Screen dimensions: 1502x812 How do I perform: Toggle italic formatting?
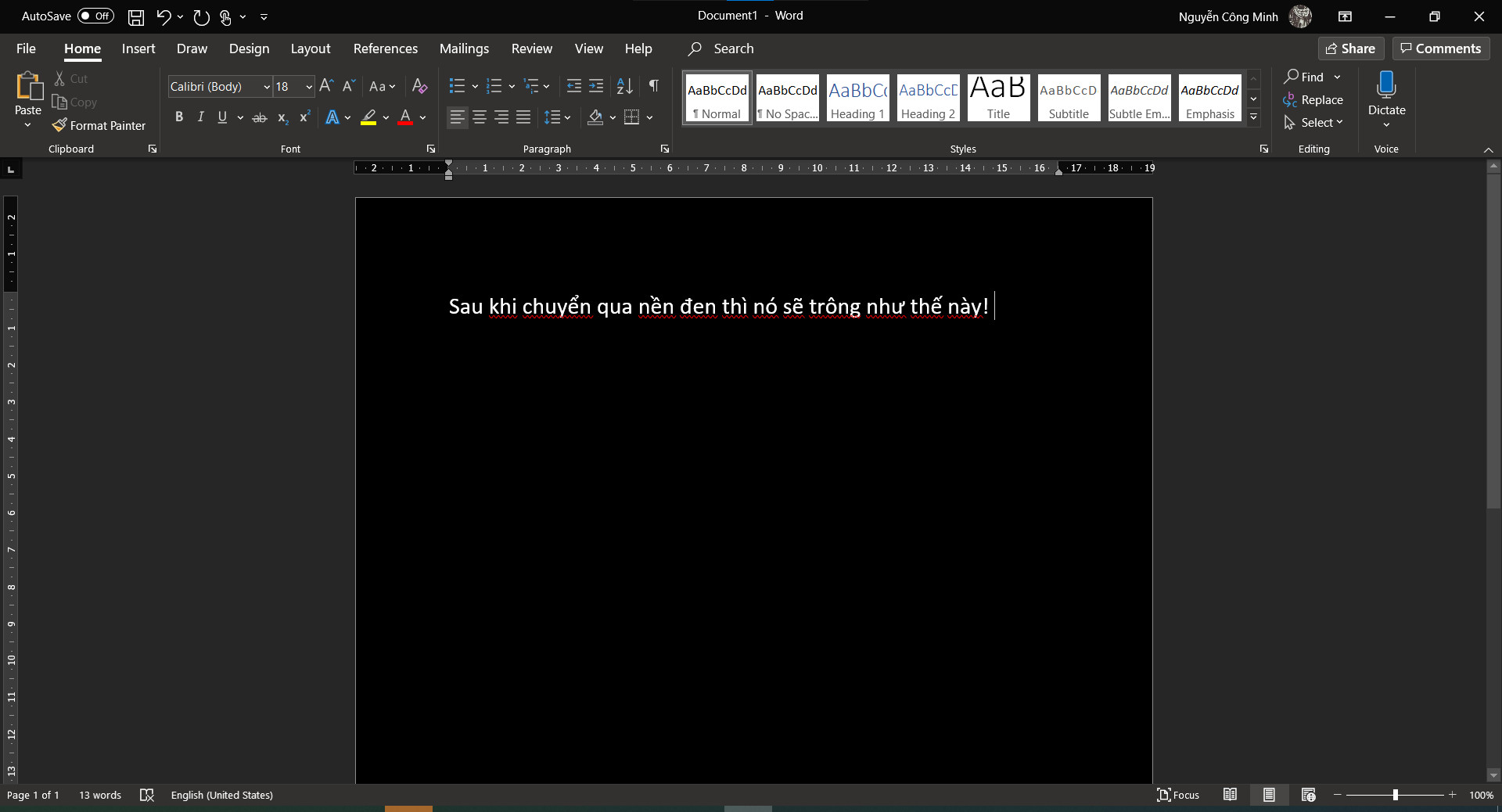tap(200, 117)
